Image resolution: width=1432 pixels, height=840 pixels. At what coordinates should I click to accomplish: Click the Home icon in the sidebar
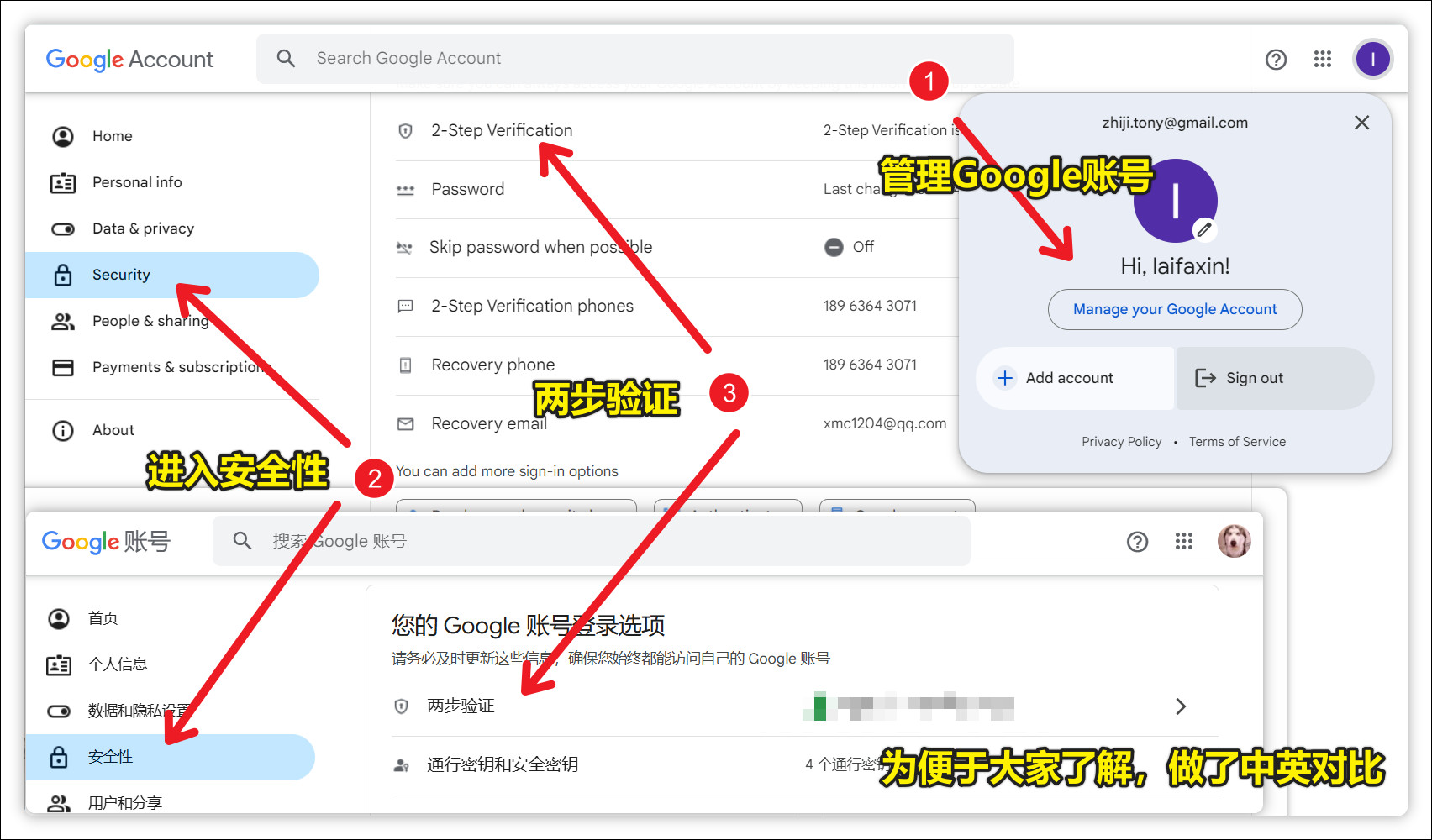click(63, 135)
